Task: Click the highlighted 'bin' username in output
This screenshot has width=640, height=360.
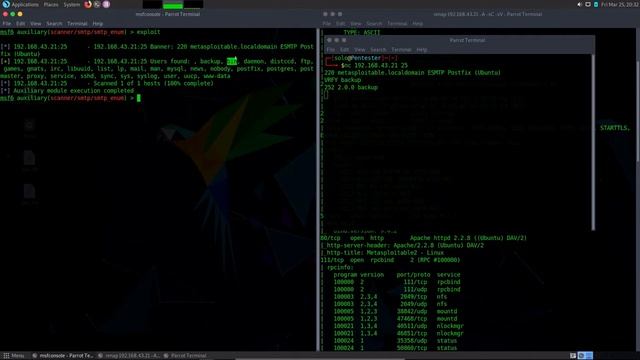Action: click(232, 61)
